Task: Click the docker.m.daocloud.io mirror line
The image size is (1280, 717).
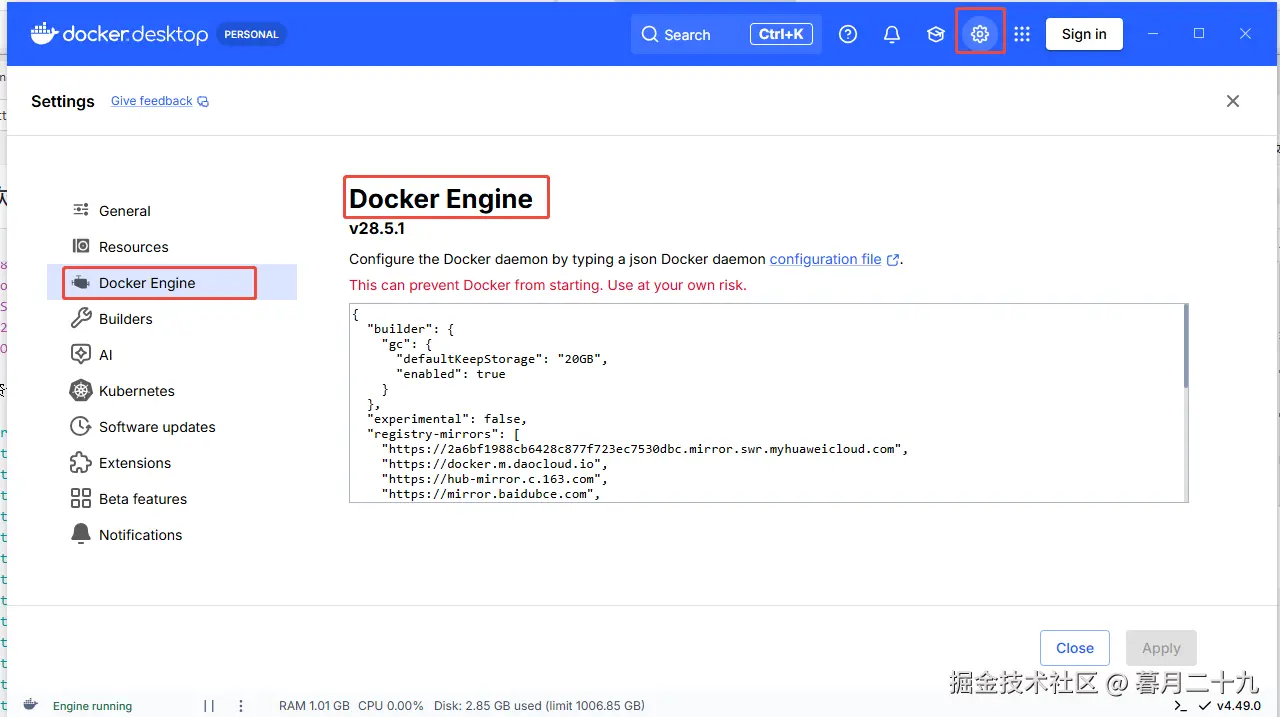Action: (x=495, y=464)
